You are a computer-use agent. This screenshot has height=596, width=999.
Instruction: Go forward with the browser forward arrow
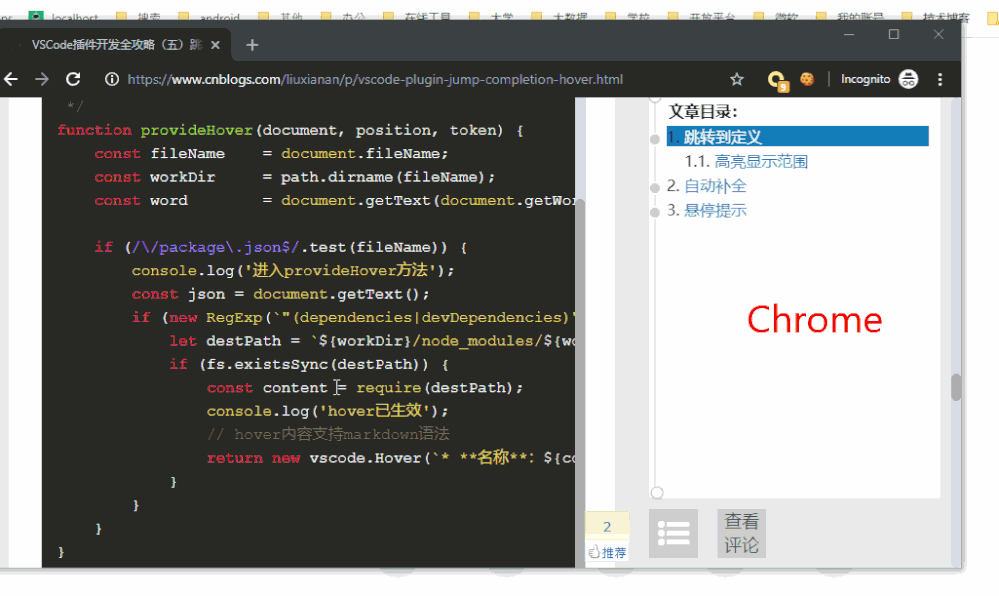pyautogui.click(x=41, y=79)
